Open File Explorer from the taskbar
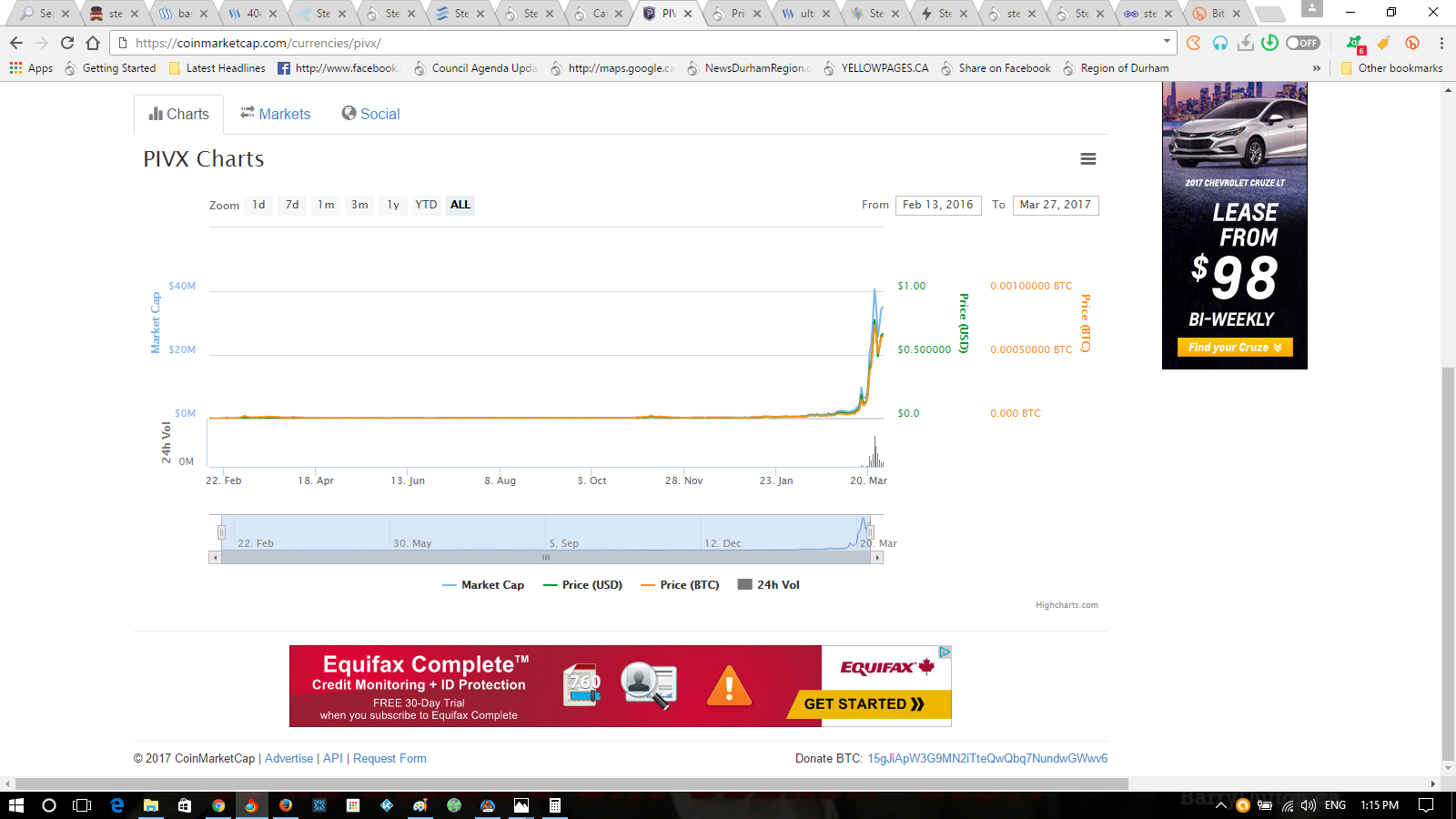 [151, 805]
